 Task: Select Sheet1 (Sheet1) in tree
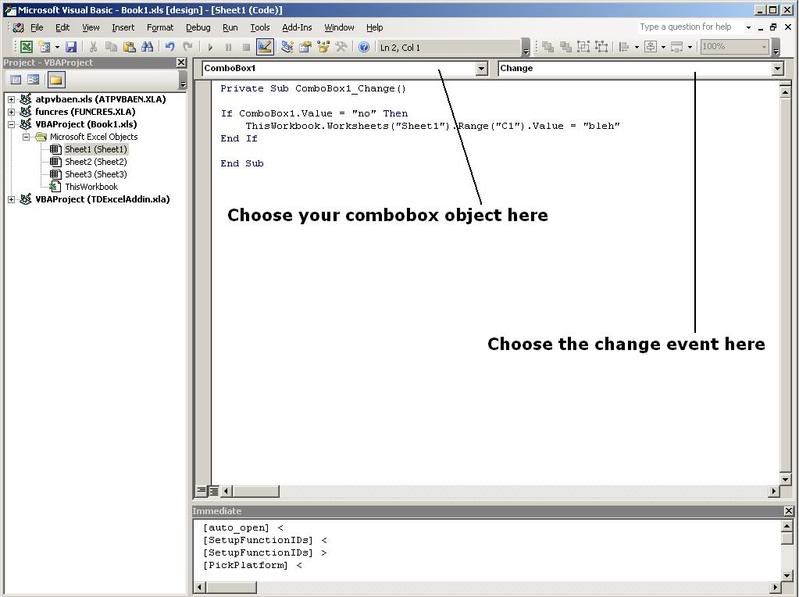(x=96, y=149)
